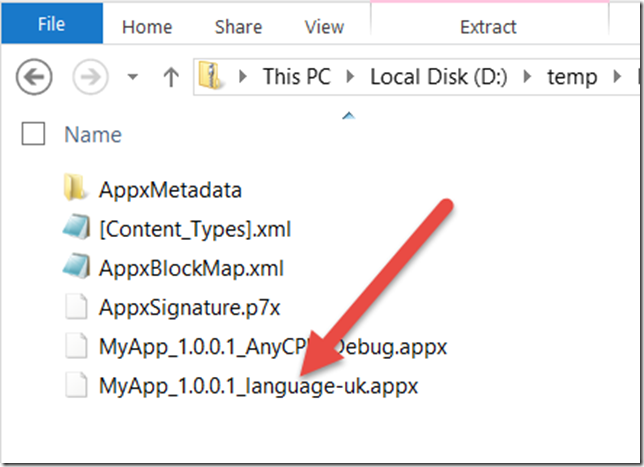The image size is (644, 467).
Task: Toggle the select-all checkbox beside Name
Action: [x=33, y=133]
